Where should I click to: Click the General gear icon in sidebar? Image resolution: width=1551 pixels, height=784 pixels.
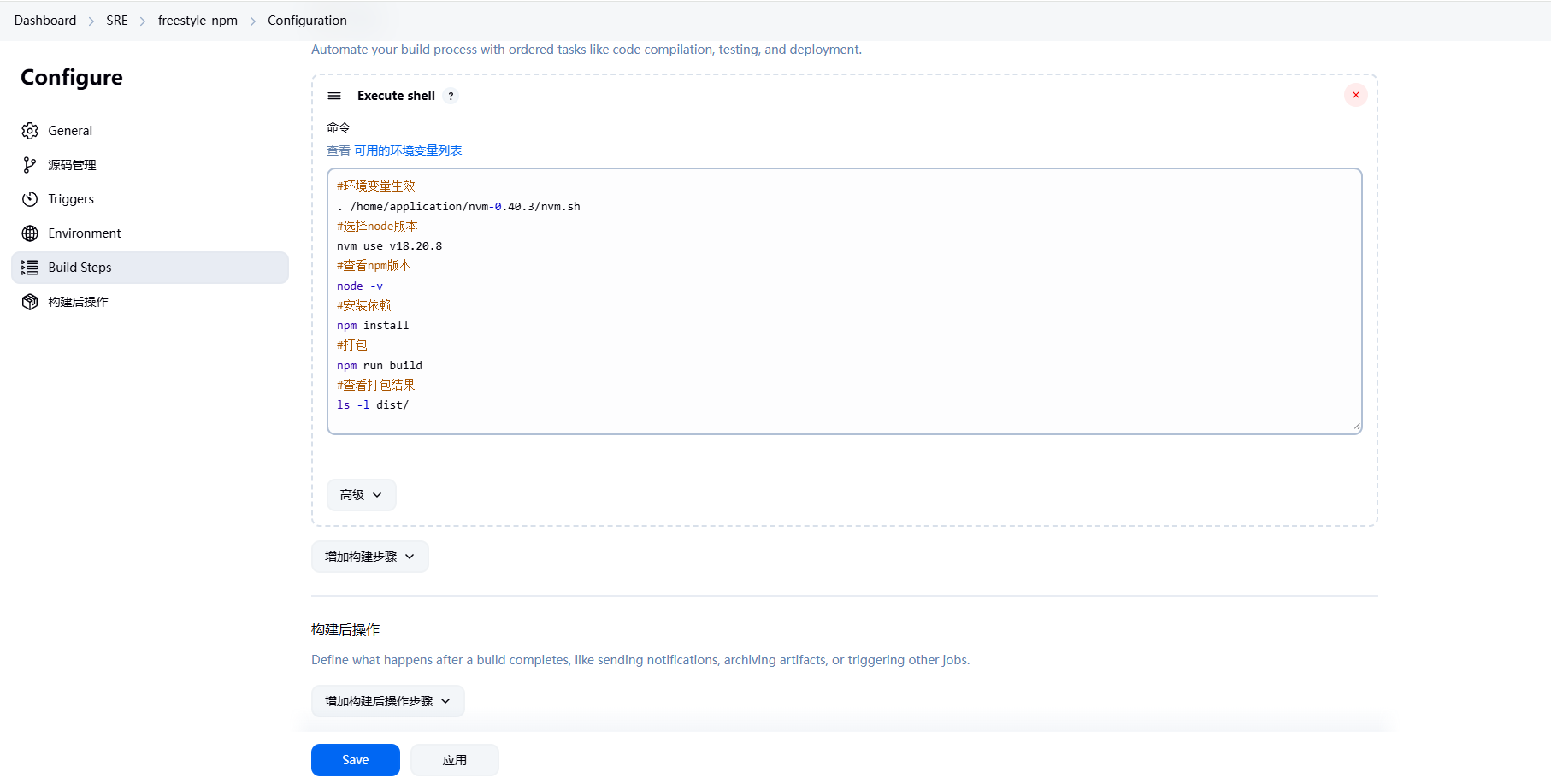pos(30,131)
